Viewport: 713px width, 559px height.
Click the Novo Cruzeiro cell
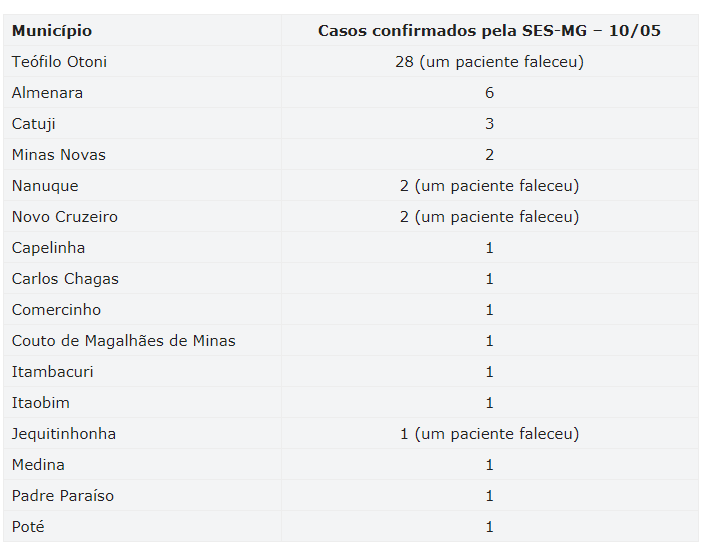tap(65, 217)
